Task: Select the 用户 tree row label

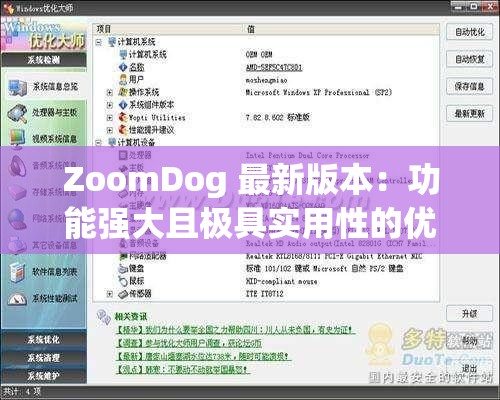Action: [136, 79]
